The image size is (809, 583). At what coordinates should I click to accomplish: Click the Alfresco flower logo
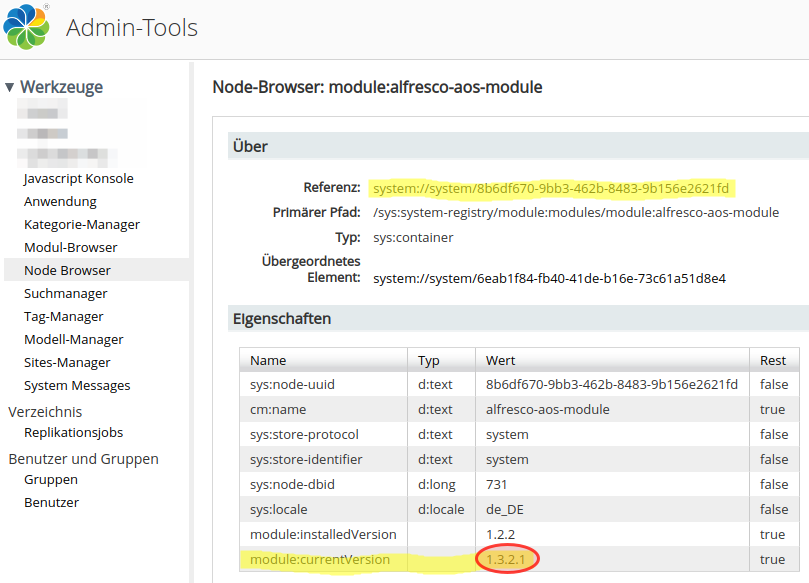coord(26,27)
